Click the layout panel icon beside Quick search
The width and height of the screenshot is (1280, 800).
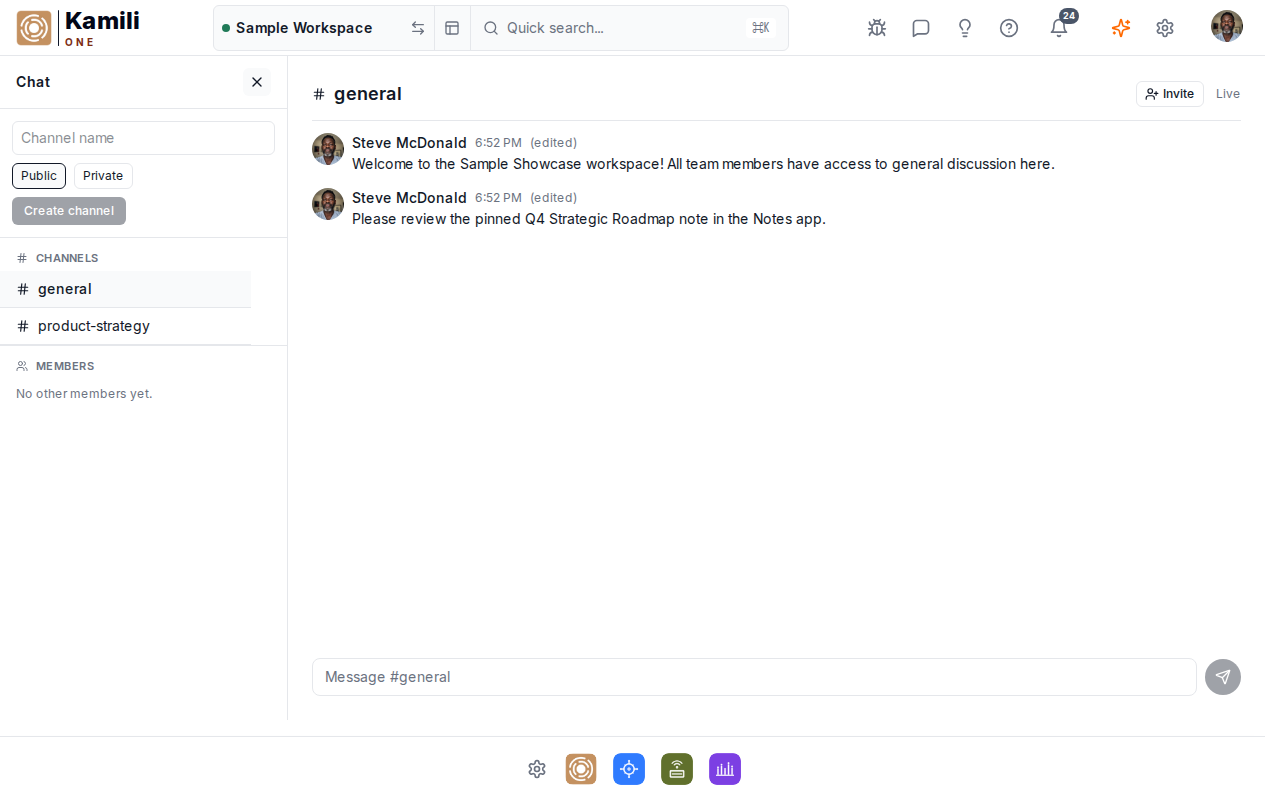coord(452,28)
